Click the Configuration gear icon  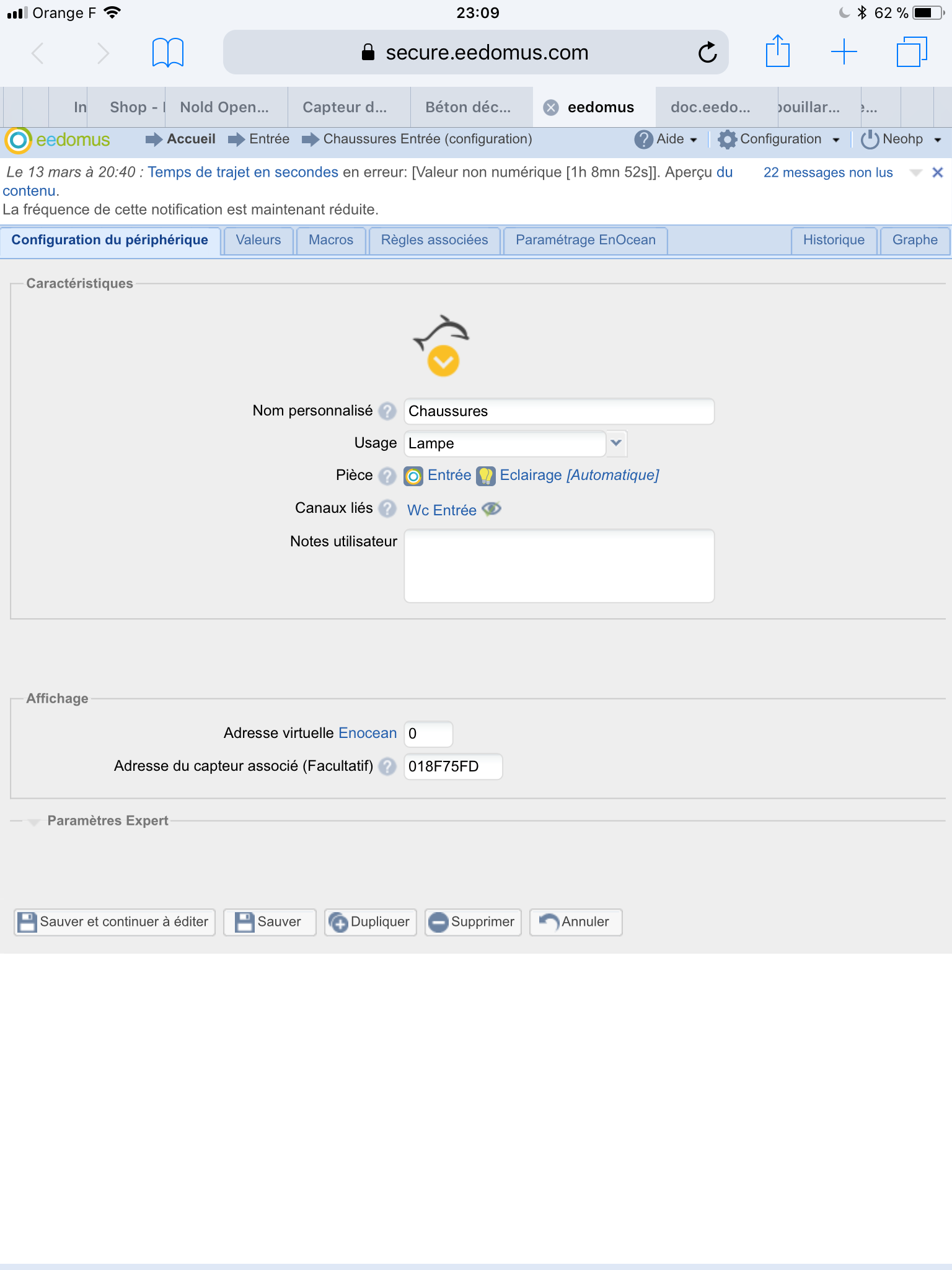click(x=727, y=140)
